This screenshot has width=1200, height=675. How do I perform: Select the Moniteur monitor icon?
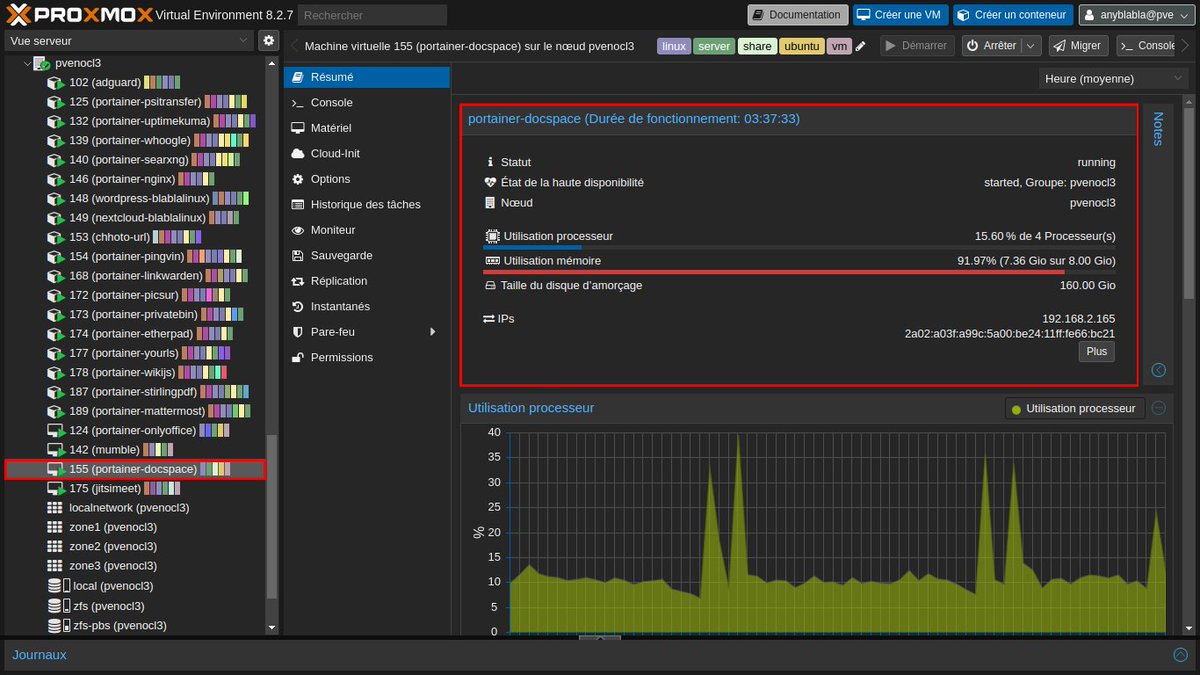300,230
